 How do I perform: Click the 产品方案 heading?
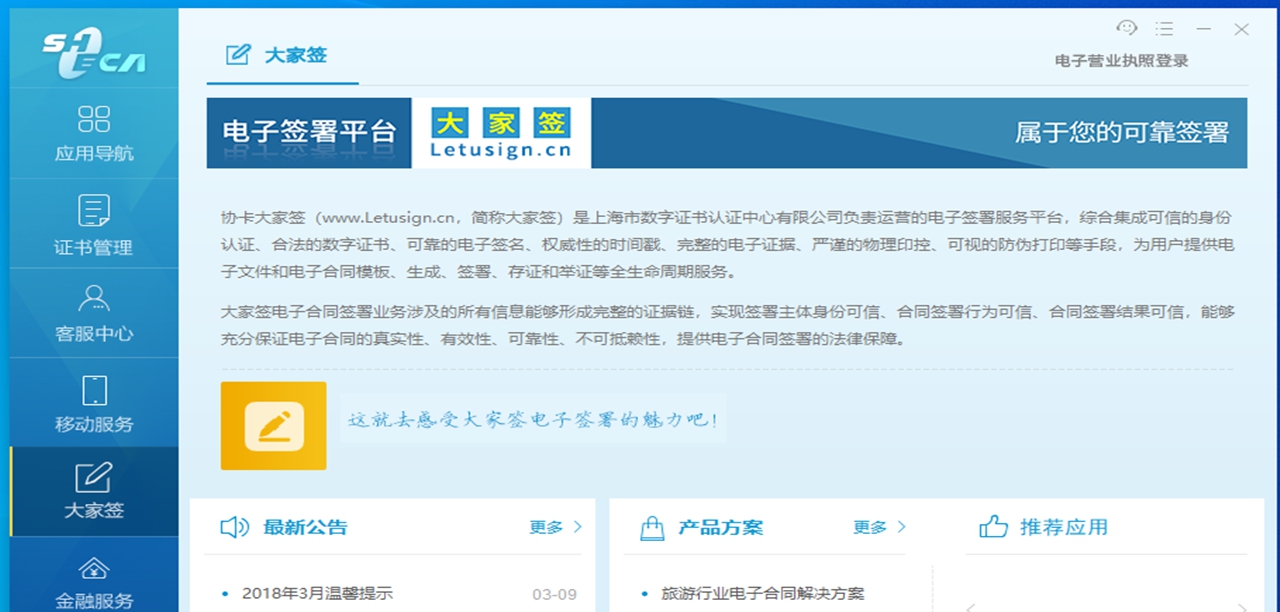[x=720, y=527]
